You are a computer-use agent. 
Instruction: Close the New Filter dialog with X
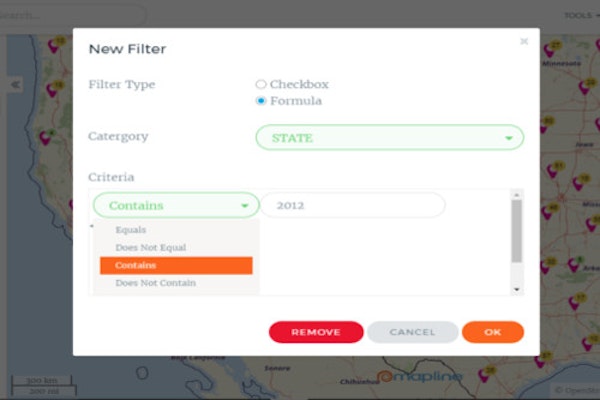click(524, 41)
